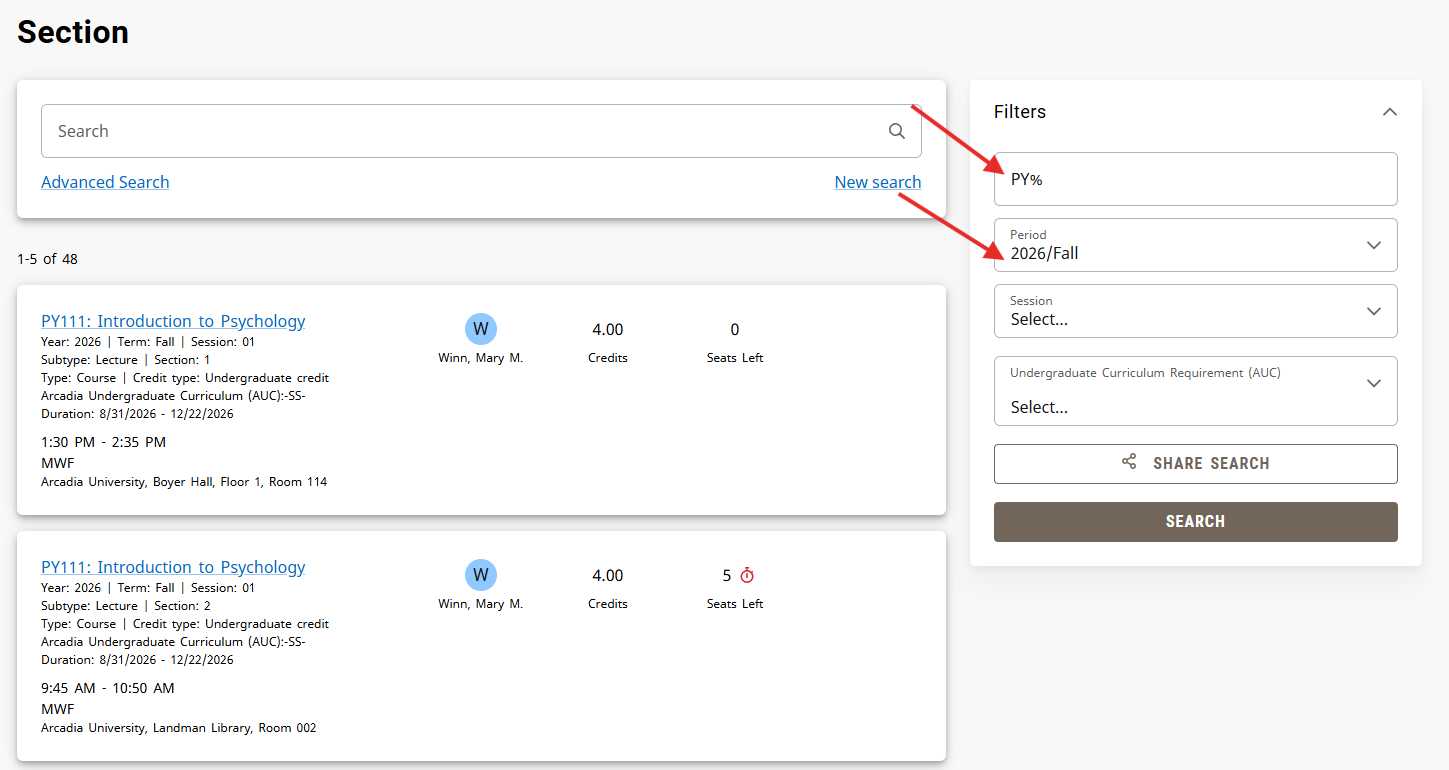Click the '9:45 AM - 10:50 AM' meeting time
1449x770 pixels.
(108, 688)
